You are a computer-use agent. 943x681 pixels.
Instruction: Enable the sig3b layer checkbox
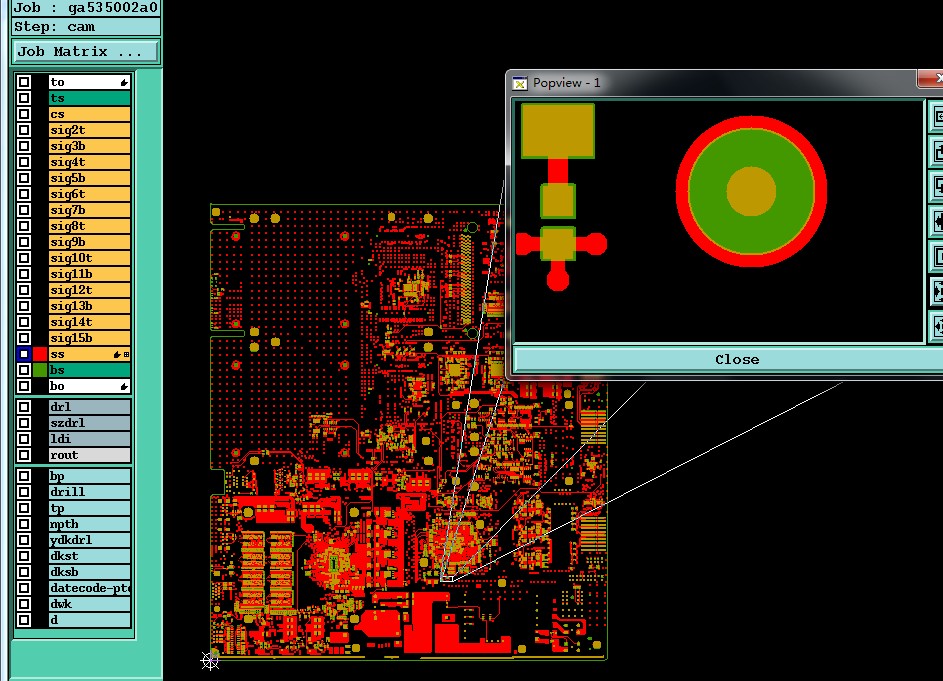23,146
